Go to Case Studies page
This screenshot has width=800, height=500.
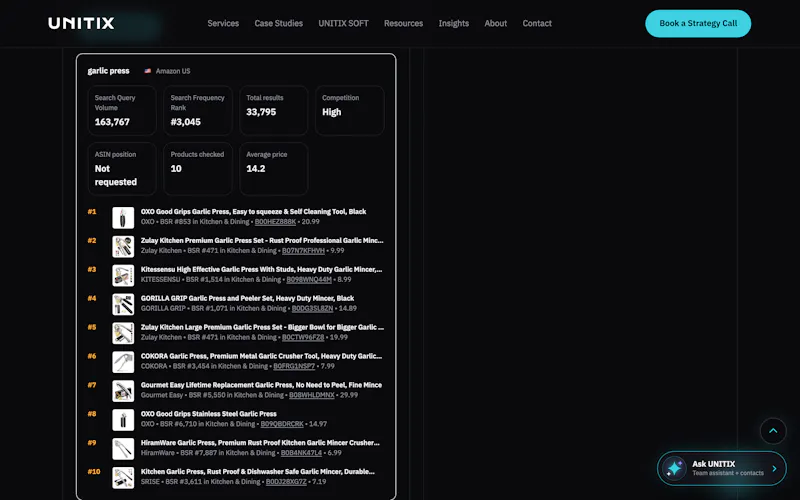[279, 23]
